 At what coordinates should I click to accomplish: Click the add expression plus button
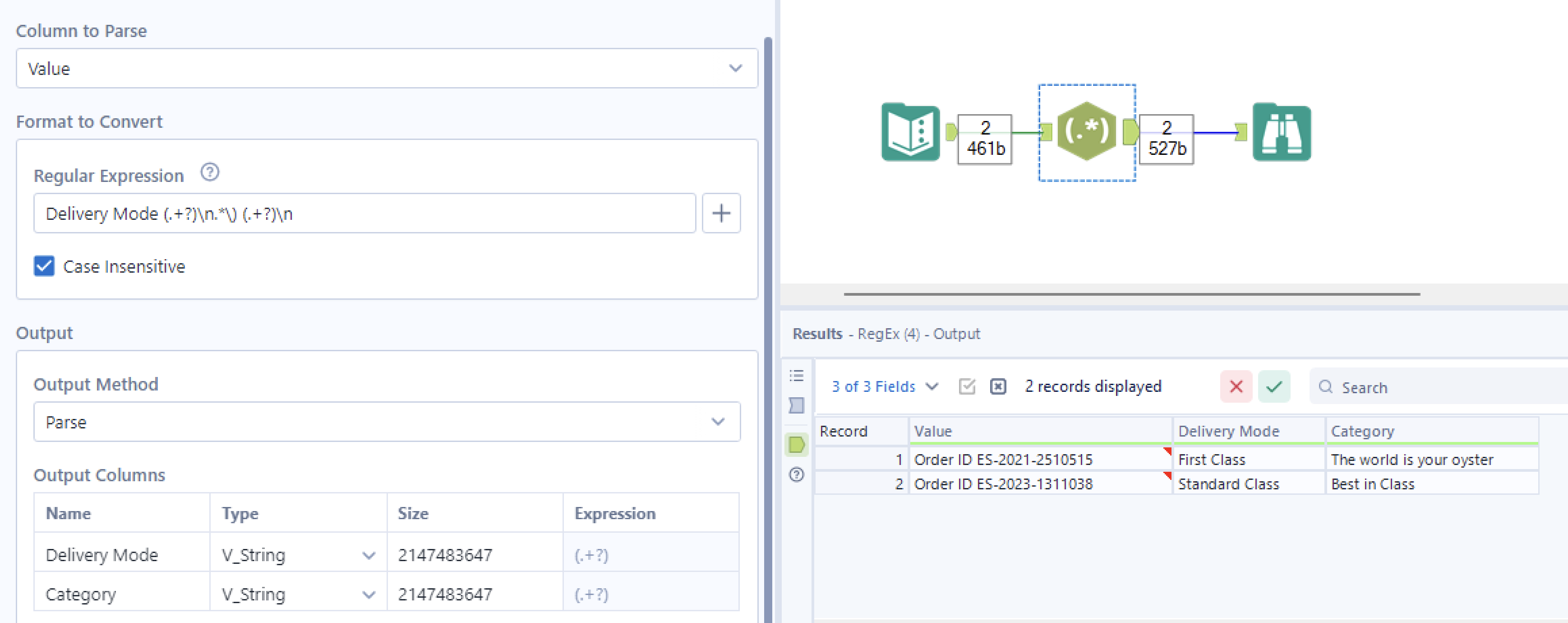click(x=721, y=213)
